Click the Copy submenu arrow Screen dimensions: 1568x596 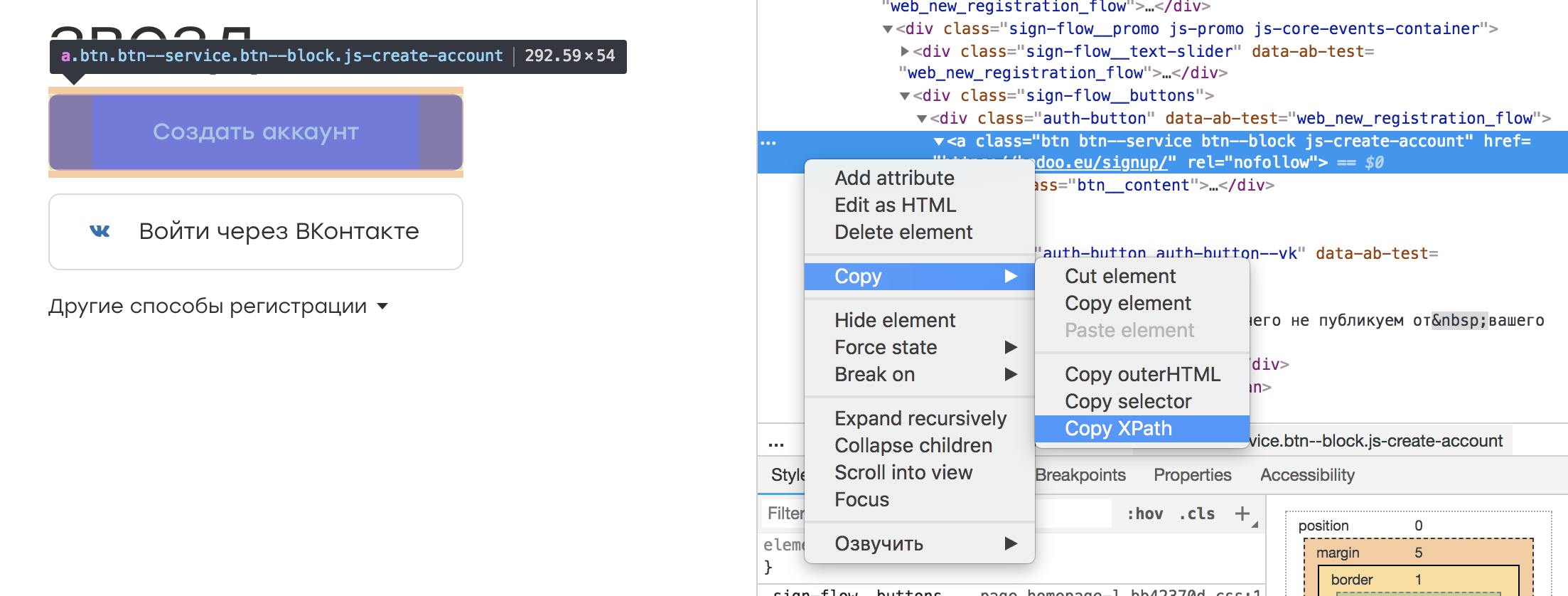coord(1011,276)
